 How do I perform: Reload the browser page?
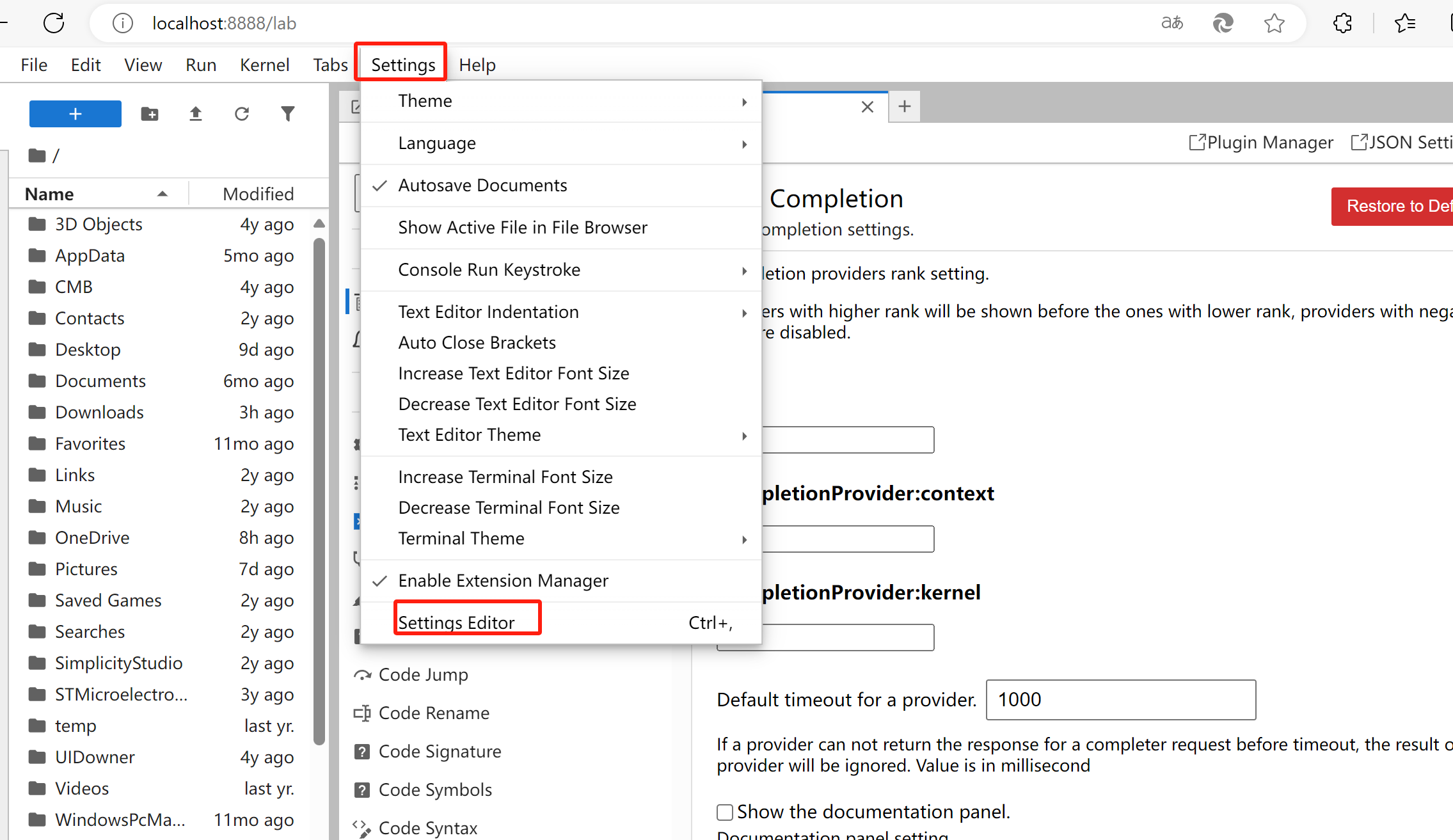(x=54, y=23)
